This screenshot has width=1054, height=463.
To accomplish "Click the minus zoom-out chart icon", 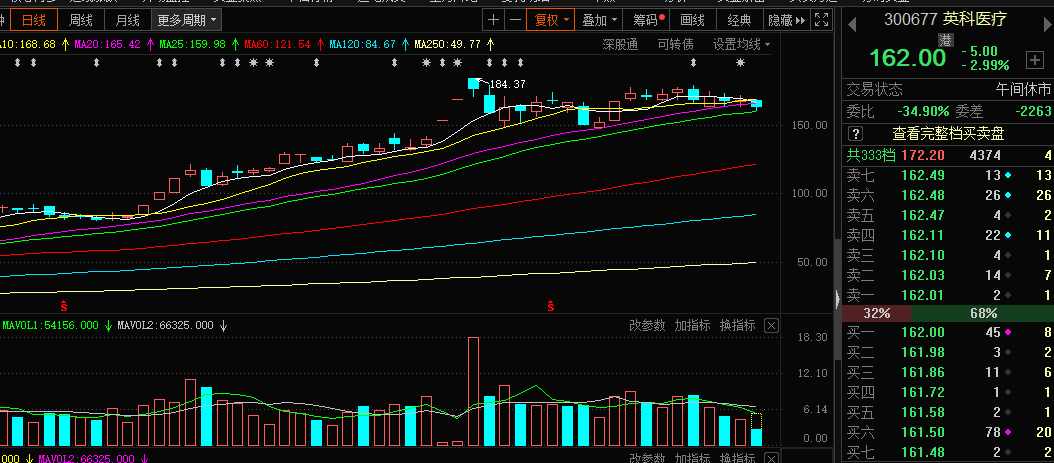I will pyautogui.click(x=514, y=19).
